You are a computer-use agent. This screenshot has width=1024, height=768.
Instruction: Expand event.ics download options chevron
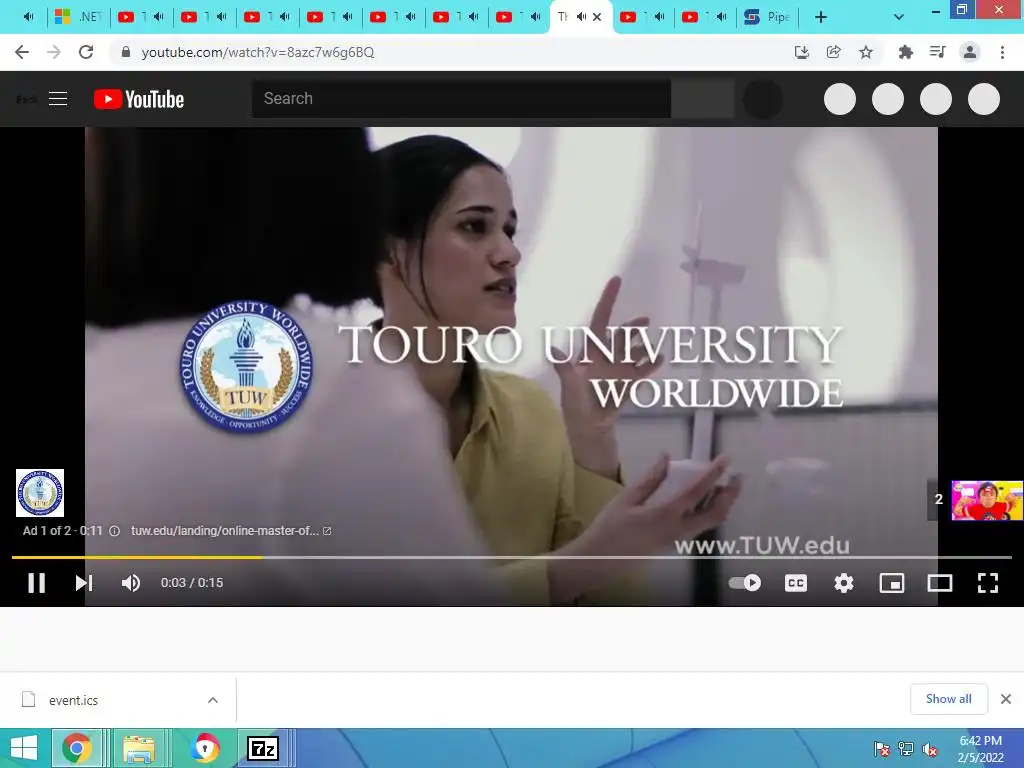[x=213, y=700]
